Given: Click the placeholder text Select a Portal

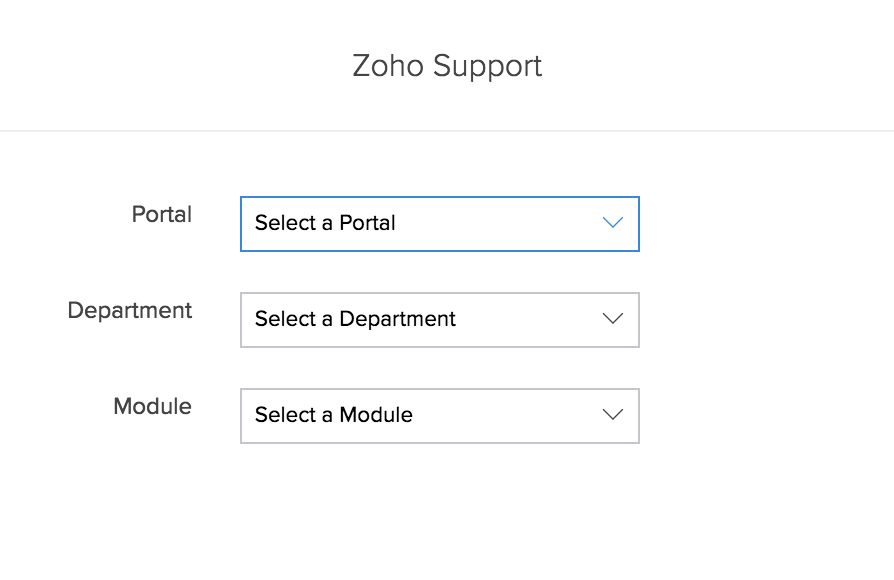Looking at the screenshot, I should click(324, 223).
